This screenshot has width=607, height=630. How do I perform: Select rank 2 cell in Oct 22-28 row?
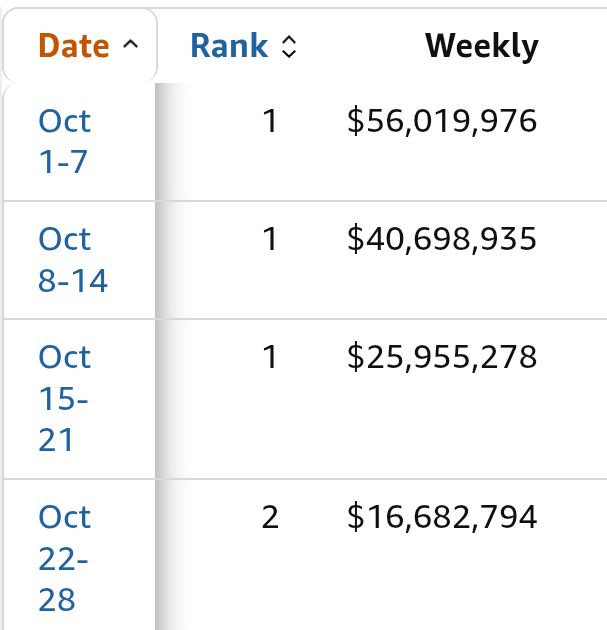[x=270, y=517]
